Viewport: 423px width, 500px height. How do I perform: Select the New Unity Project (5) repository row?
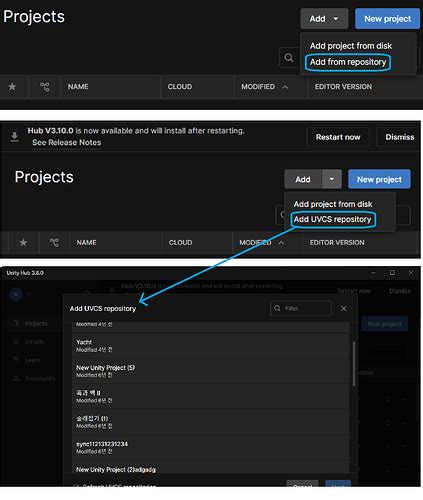pos(210,371)
